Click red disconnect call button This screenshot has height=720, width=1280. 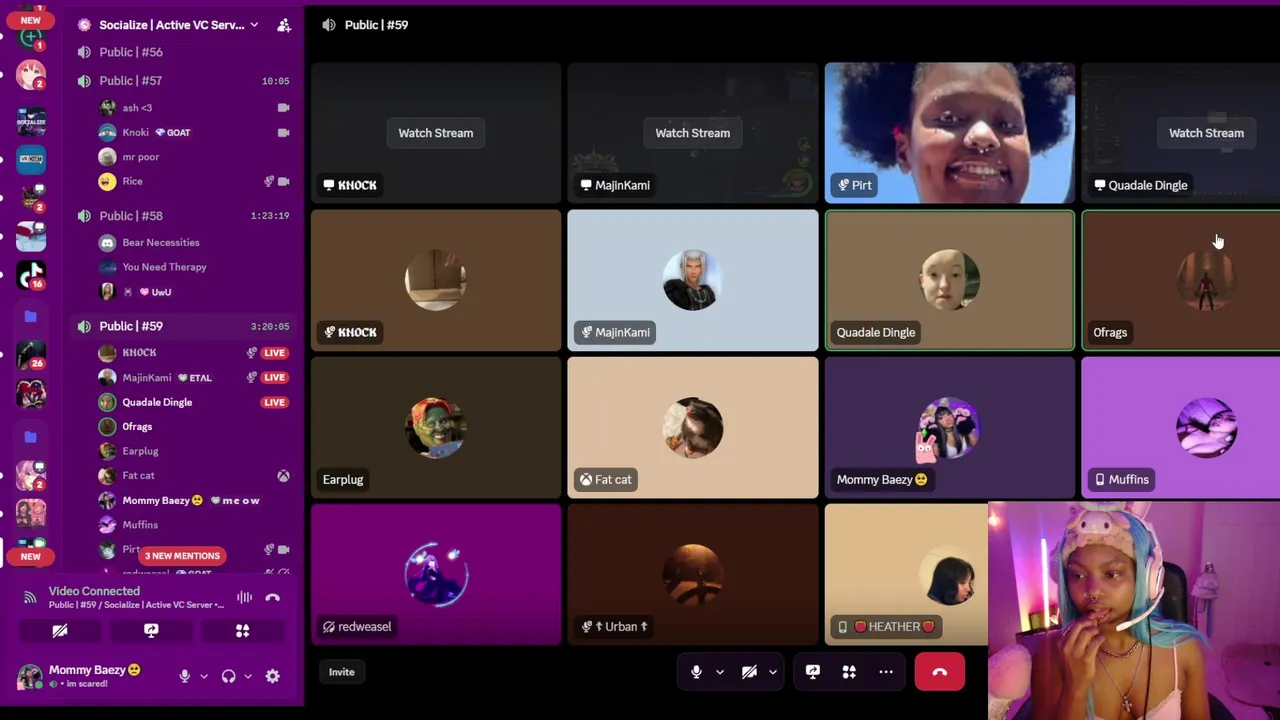pyautogui.click(x=939, y=672)
